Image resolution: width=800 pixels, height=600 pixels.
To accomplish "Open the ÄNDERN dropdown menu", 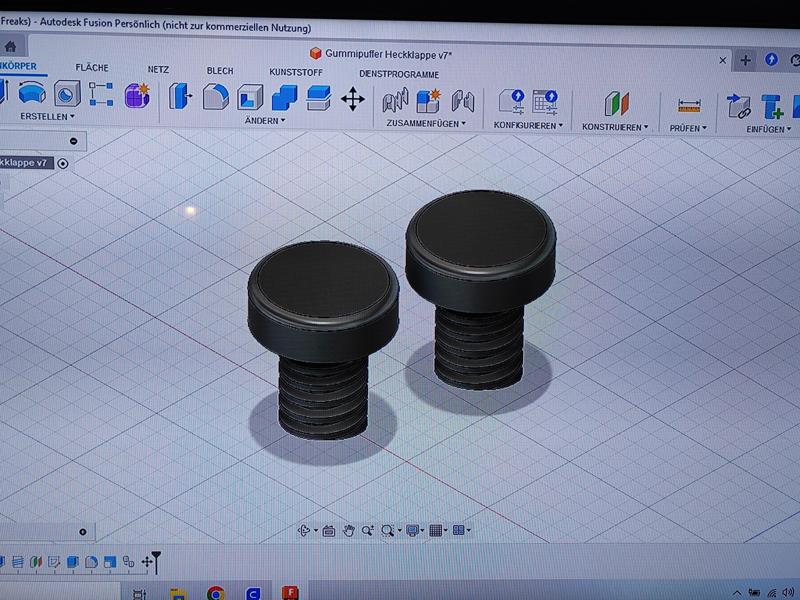I will coord(265,121).
